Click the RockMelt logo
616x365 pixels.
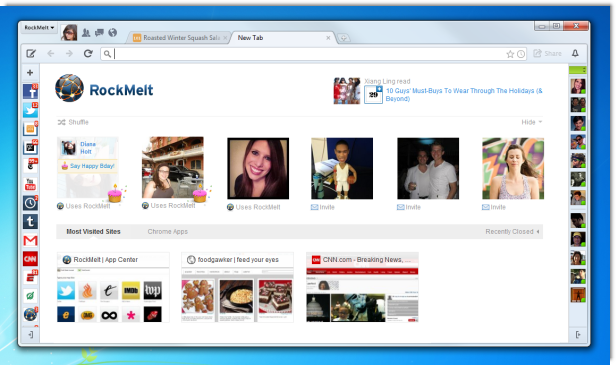104,88
